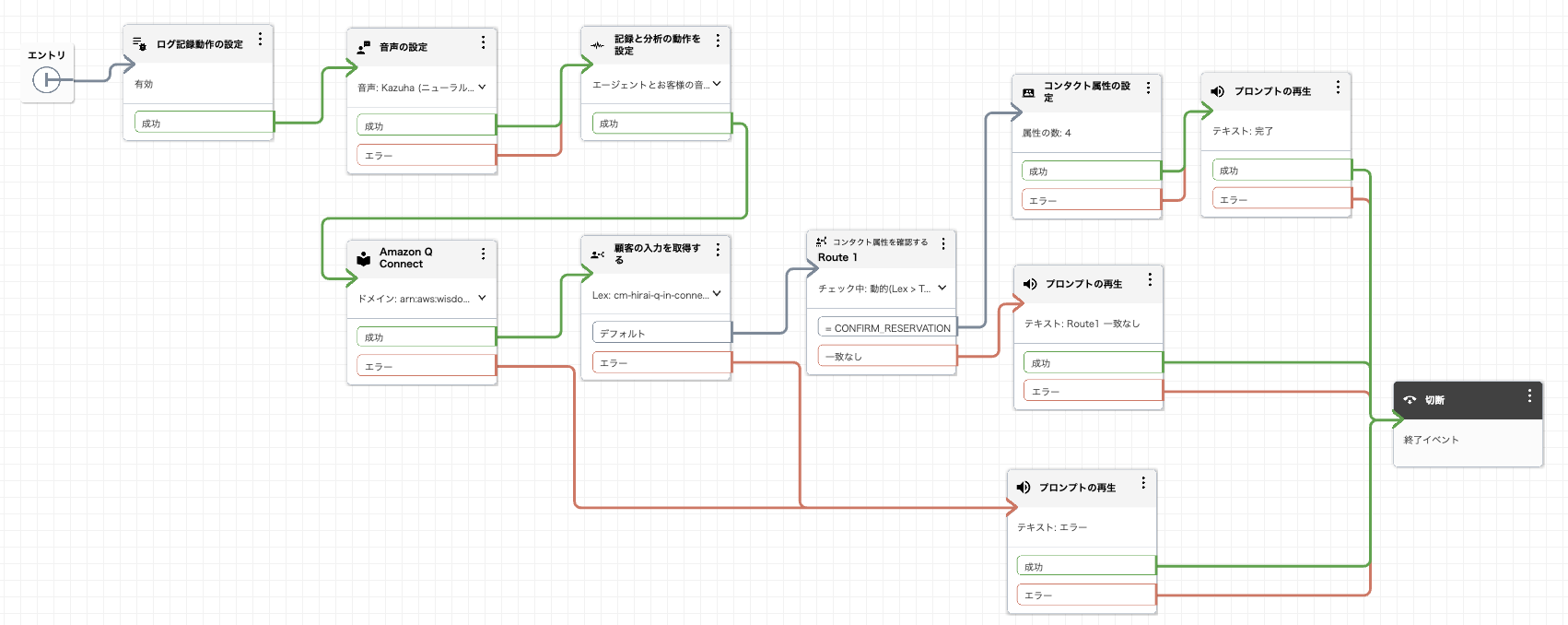
Task: Click the check contact attributes Route 1 icon
Action: [x=821, y=242]
